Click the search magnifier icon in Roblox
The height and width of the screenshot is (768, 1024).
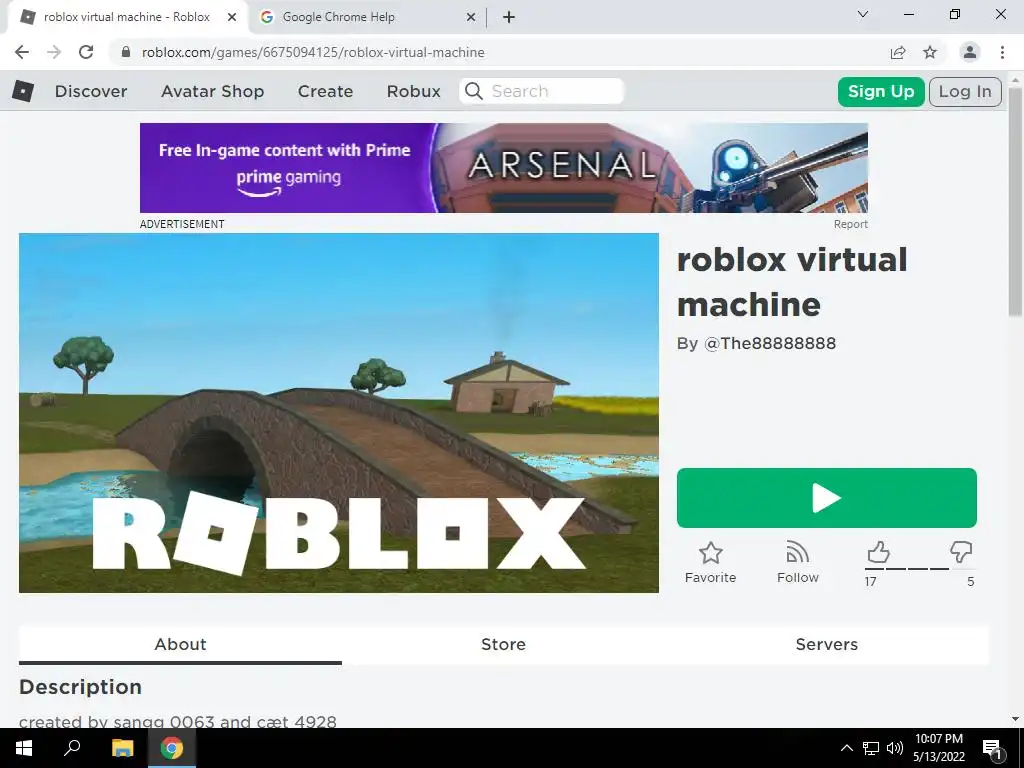pos(474,91)
